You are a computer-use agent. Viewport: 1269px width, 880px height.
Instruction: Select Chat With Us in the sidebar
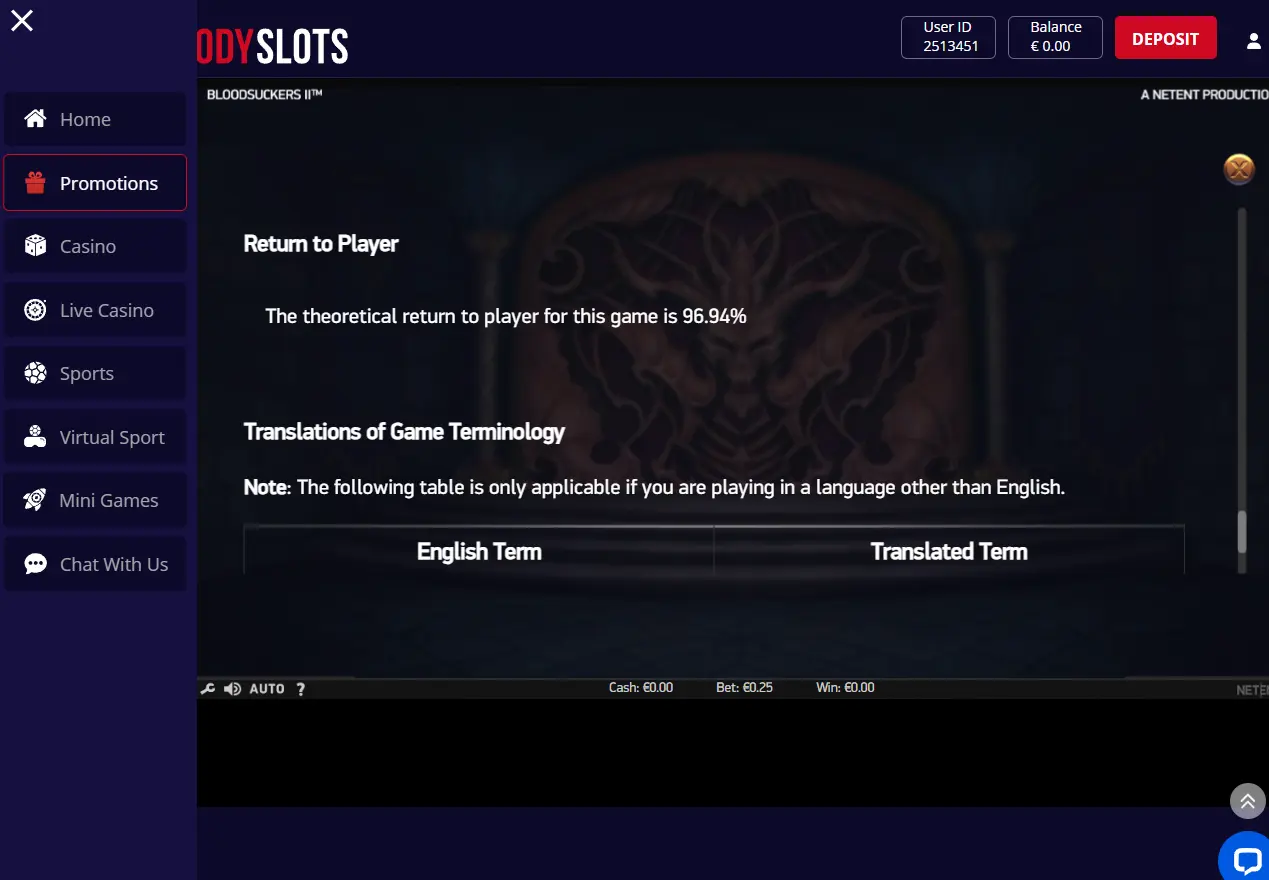(x=95, y=564)
